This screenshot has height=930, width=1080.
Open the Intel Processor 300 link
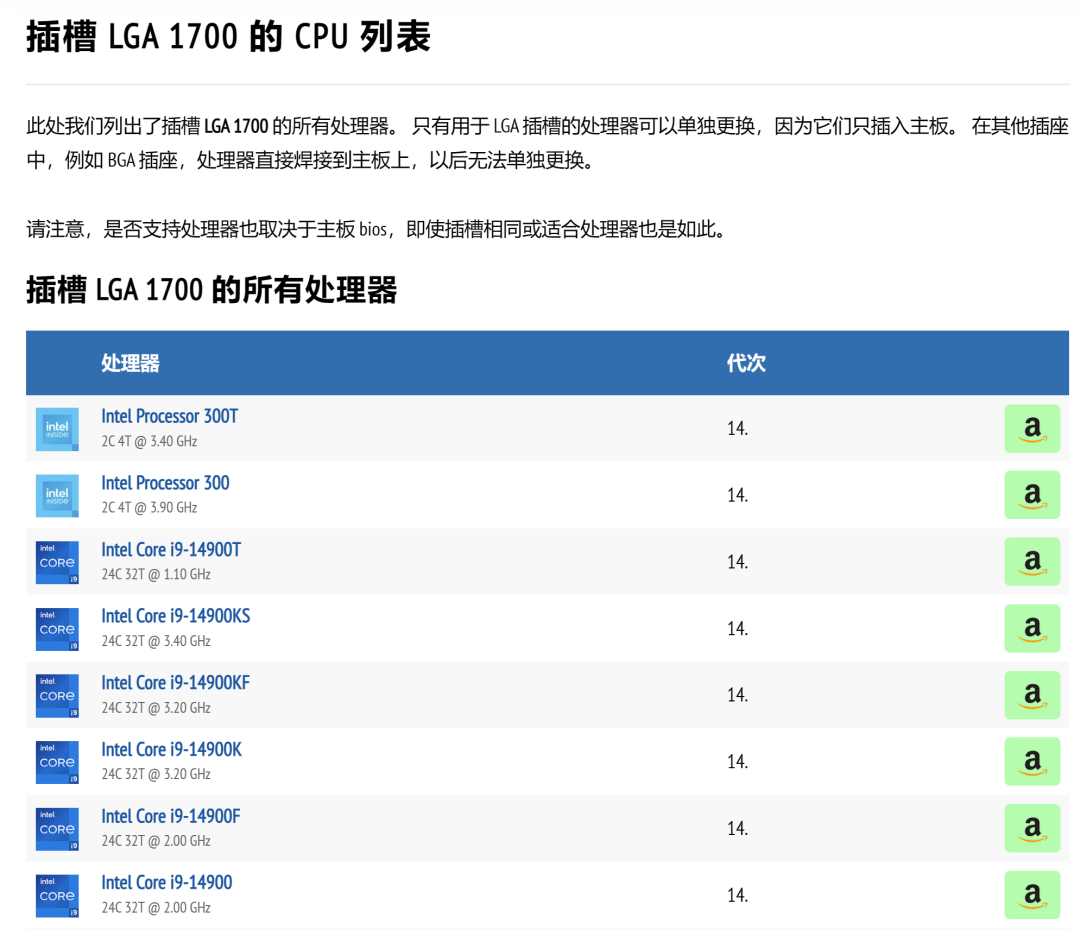(165, 483)
